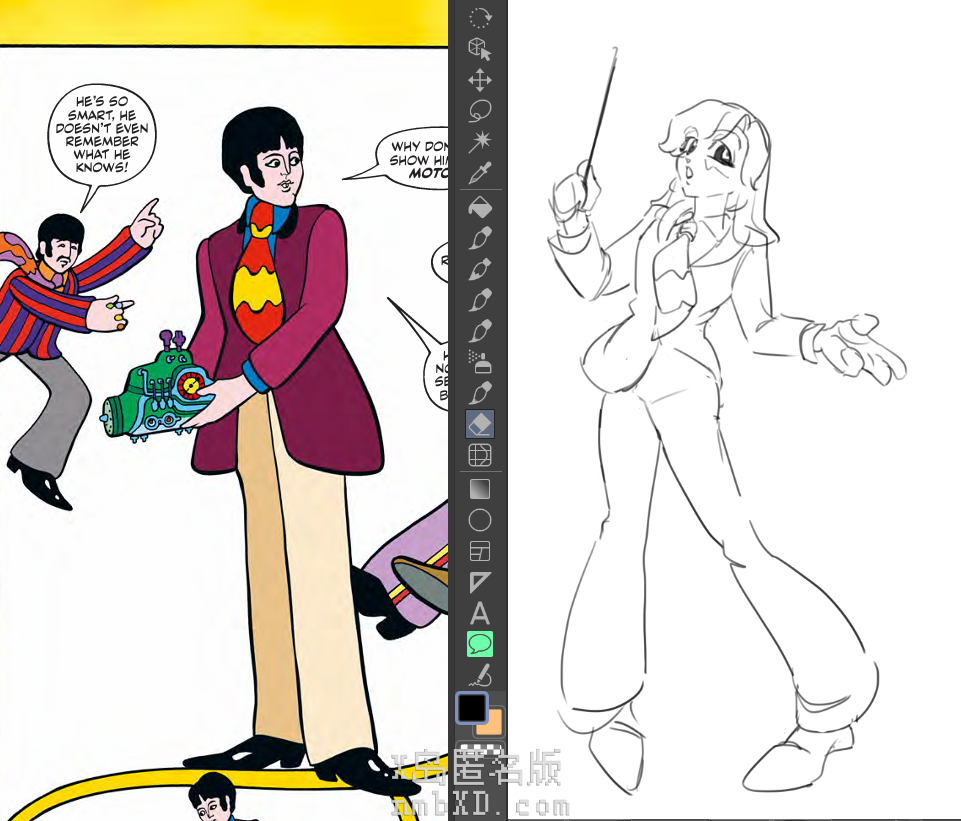Screen dimensions: 961x821
Task: Select the Text tool
Action: click(480, 613)
